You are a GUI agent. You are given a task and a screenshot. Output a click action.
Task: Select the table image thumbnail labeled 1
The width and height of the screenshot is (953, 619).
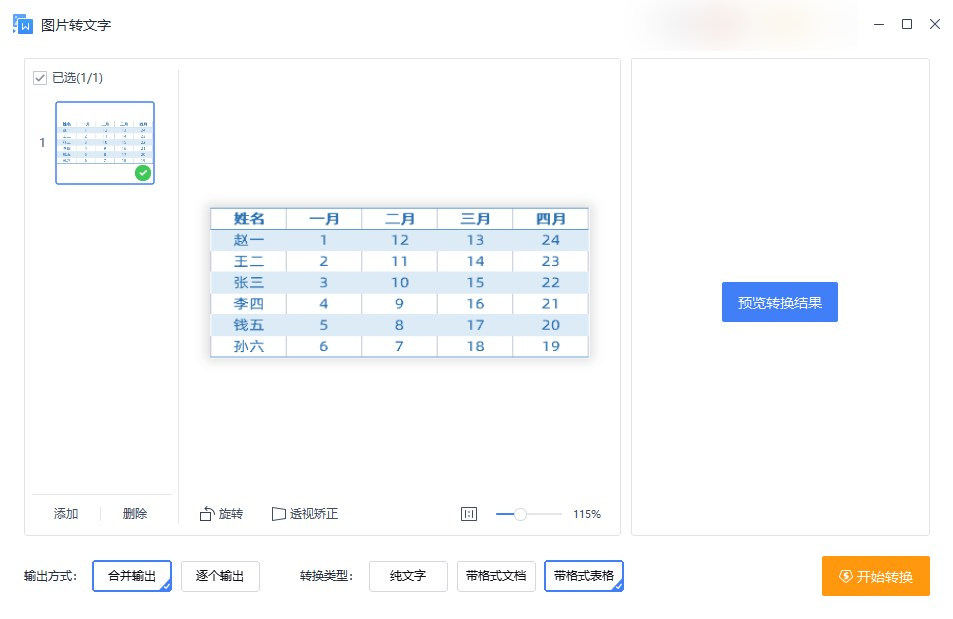point(104,142)
